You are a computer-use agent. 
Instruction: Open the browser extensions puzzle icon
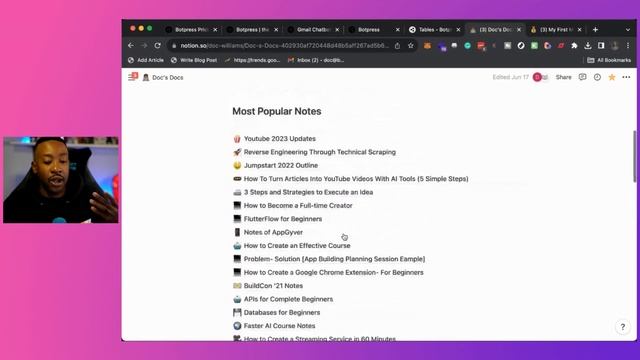574,46
